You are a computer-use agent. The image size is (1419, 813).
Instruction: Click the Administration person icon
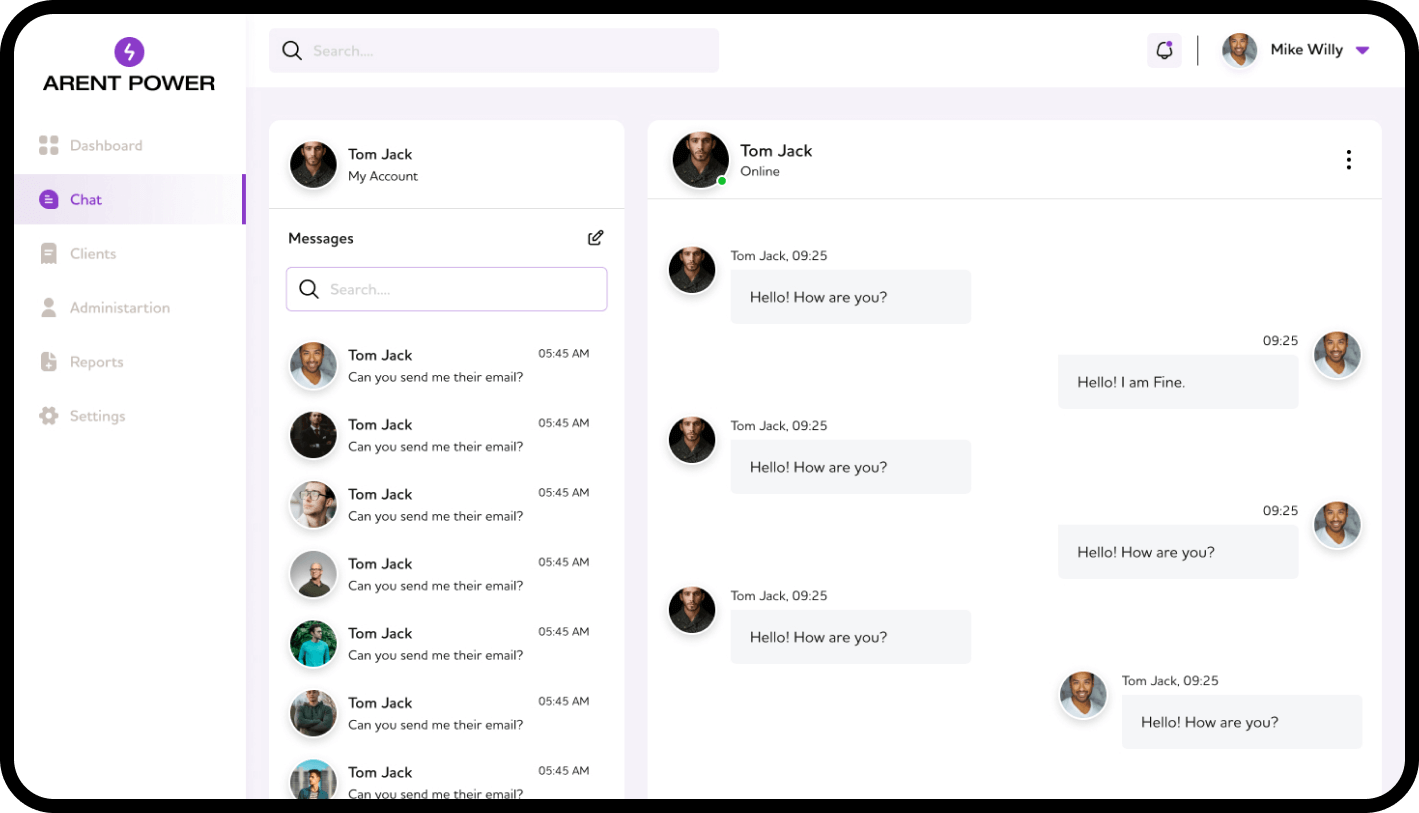point(49,308)
